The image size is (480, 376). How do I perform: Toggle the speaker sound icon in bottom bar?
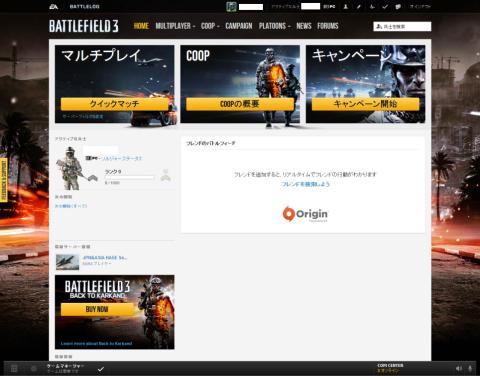pos(459,368)
